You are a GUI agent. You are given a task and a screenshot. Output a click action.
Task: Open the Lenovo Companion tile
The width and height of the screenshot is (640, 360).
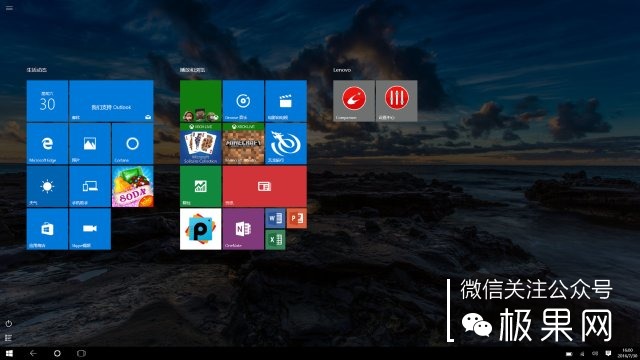tap(354, 101)
